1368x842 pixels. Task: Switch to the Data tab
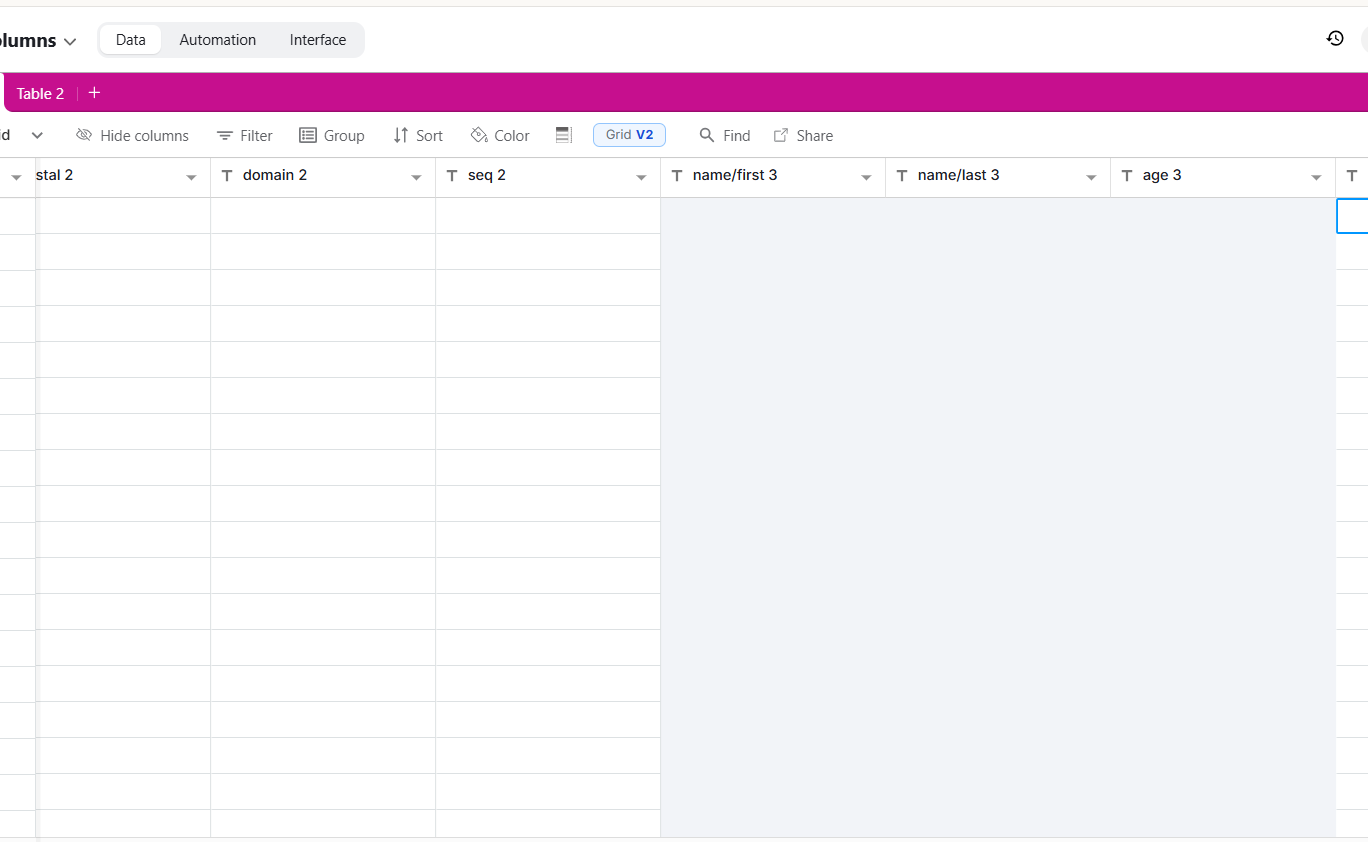[130, 40]
